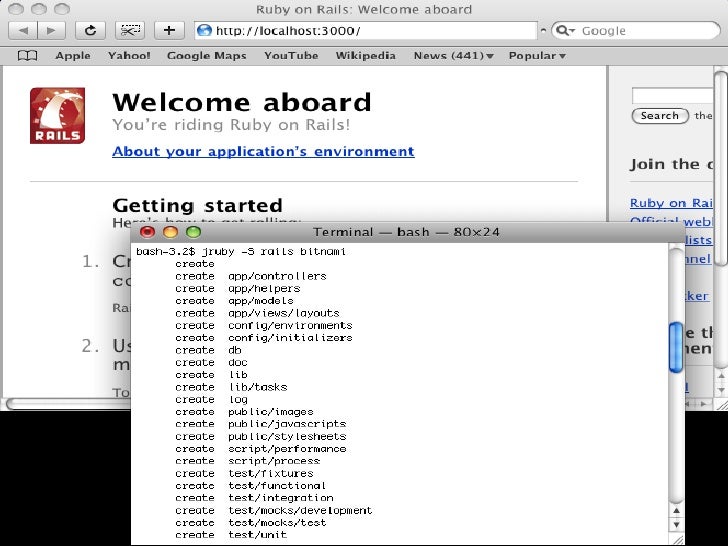Click the Rails logo image

pos(58,116)
